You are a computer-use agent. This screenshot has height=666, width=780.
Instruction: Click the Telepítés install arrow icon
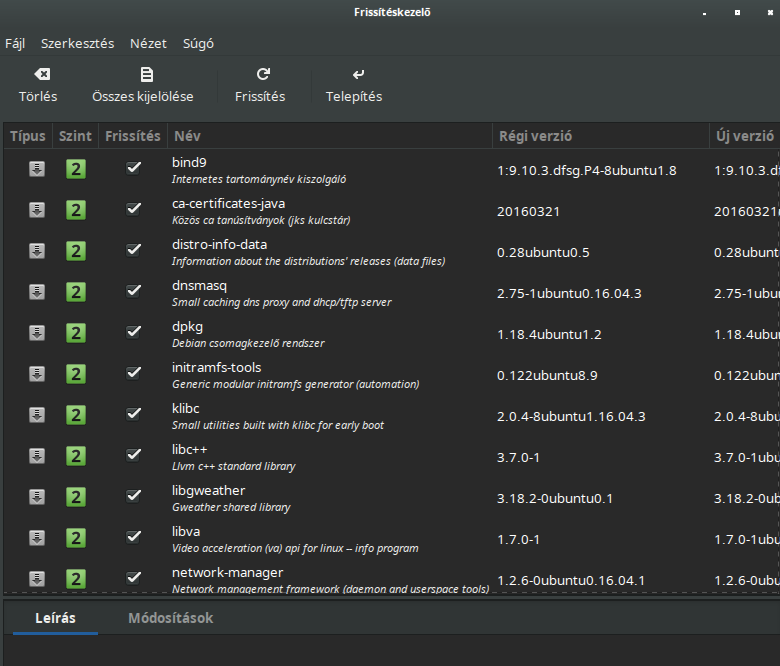pyautogui.click(x=358, y=74)
